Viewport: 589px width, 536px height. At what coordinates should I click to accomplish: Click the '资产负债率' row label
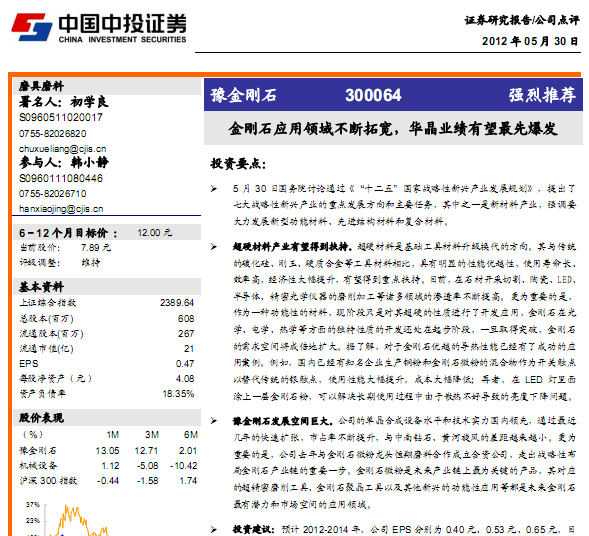42,394
